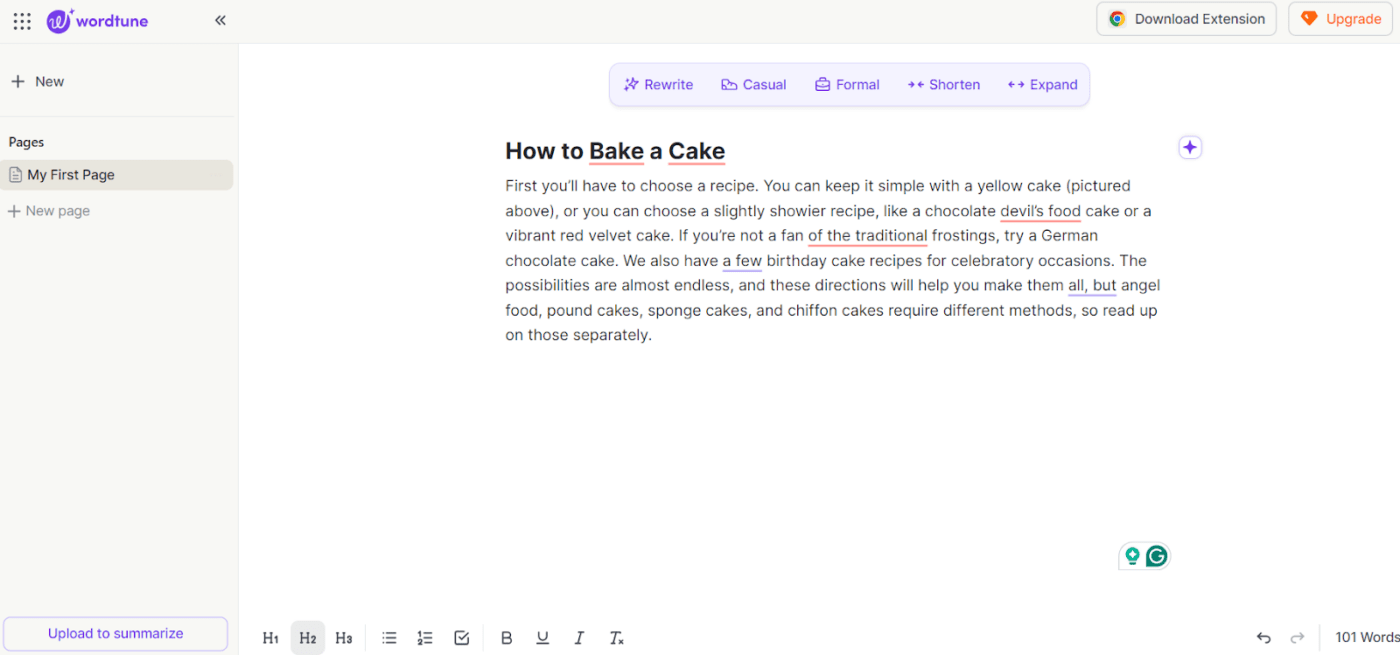Collapse the sidebar with double-chevron icon

click(220, 20)
